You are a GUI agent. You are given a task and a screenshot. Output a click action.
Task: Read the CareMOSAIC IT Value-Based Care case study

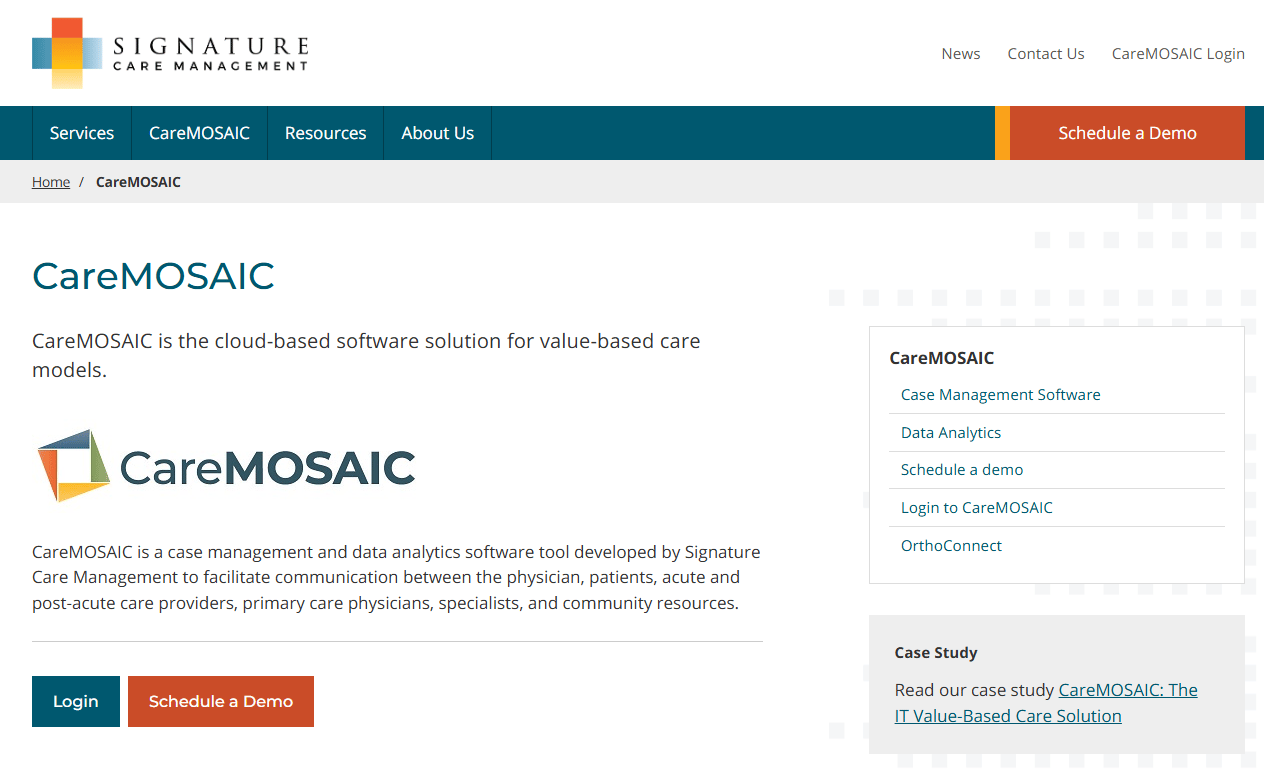tap(1046, 703)
